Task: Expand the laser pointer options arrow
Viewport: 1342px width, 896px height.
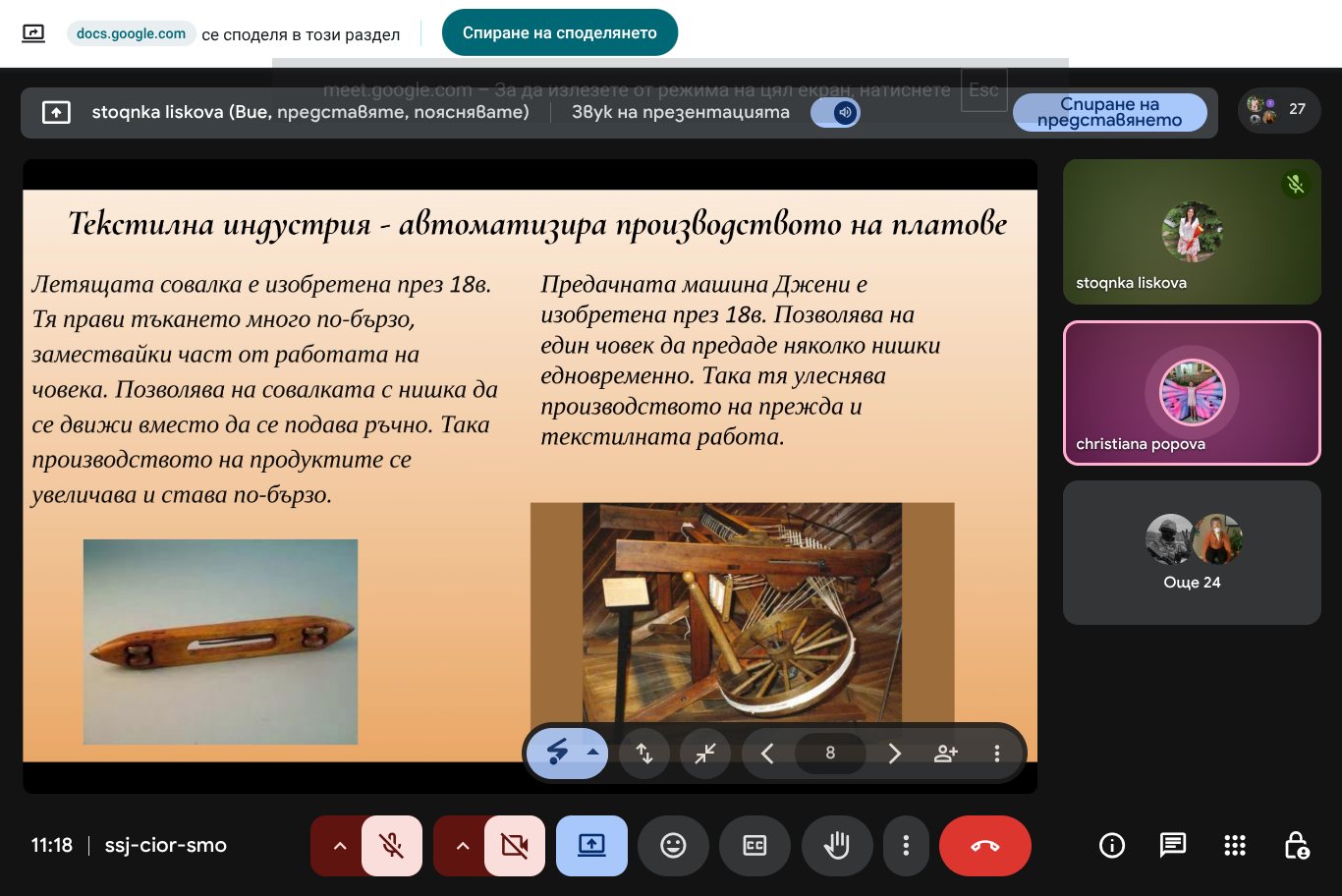Action: pyautogui.click(x=592, y=753)
